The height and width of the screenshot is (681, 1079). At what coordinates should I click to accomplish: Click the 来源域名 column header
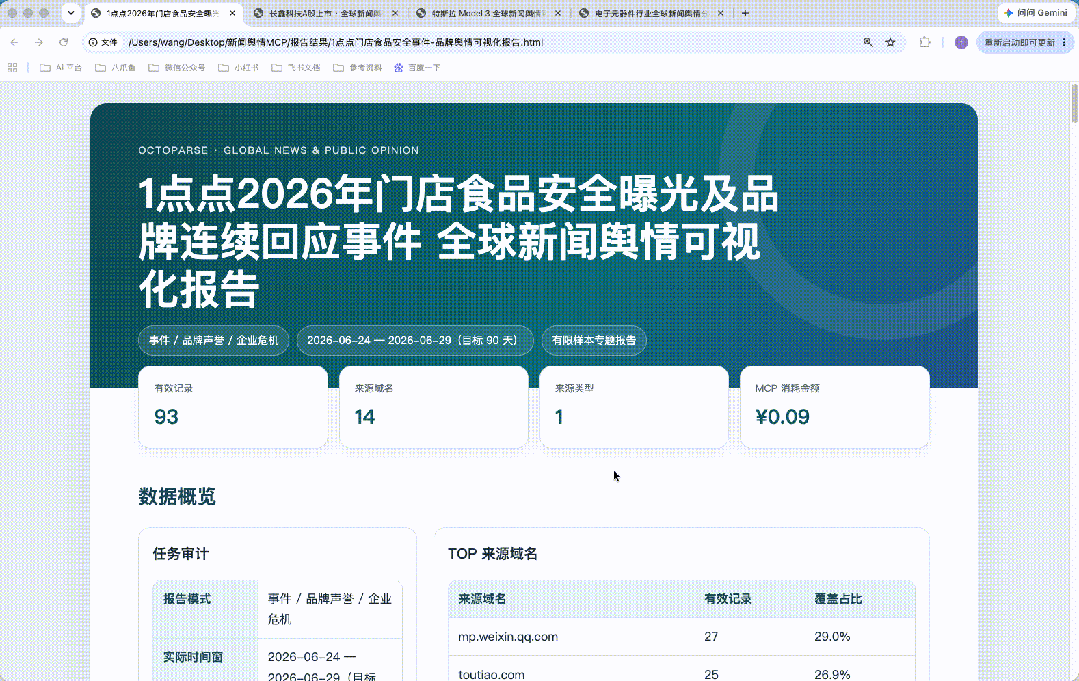tap(482, 599)
